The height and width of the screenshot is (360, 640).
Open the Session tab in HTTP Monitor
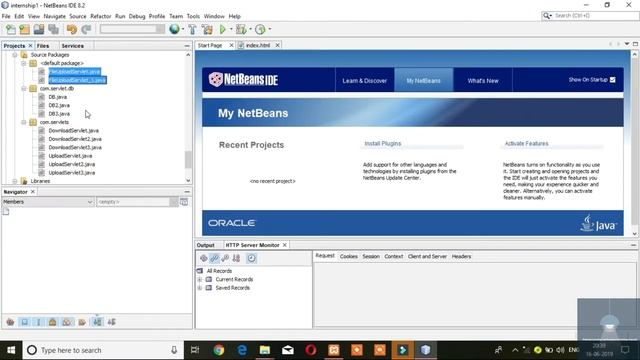point(371,256)
